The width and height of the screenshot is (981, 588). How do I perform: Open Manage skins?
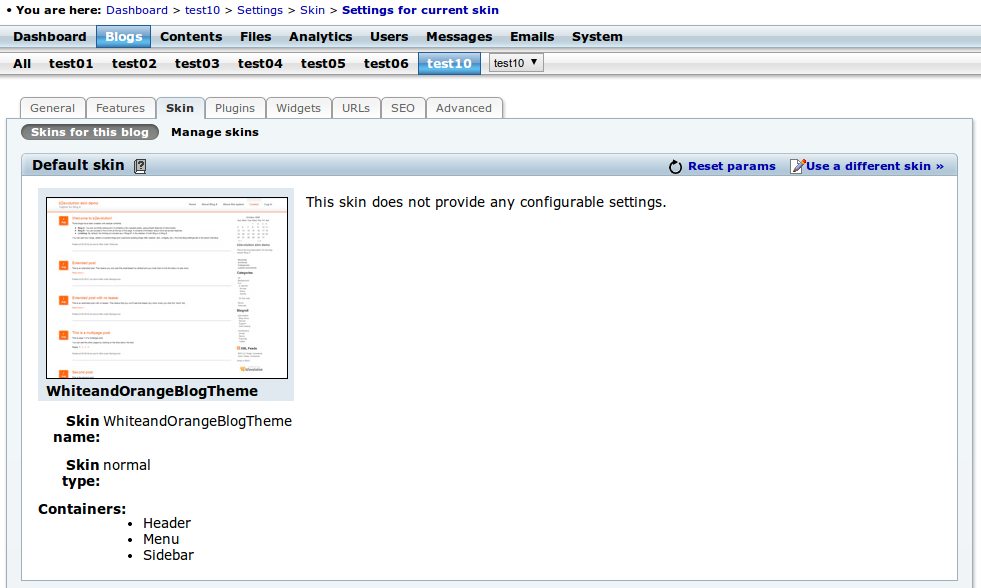pos(215,132)
